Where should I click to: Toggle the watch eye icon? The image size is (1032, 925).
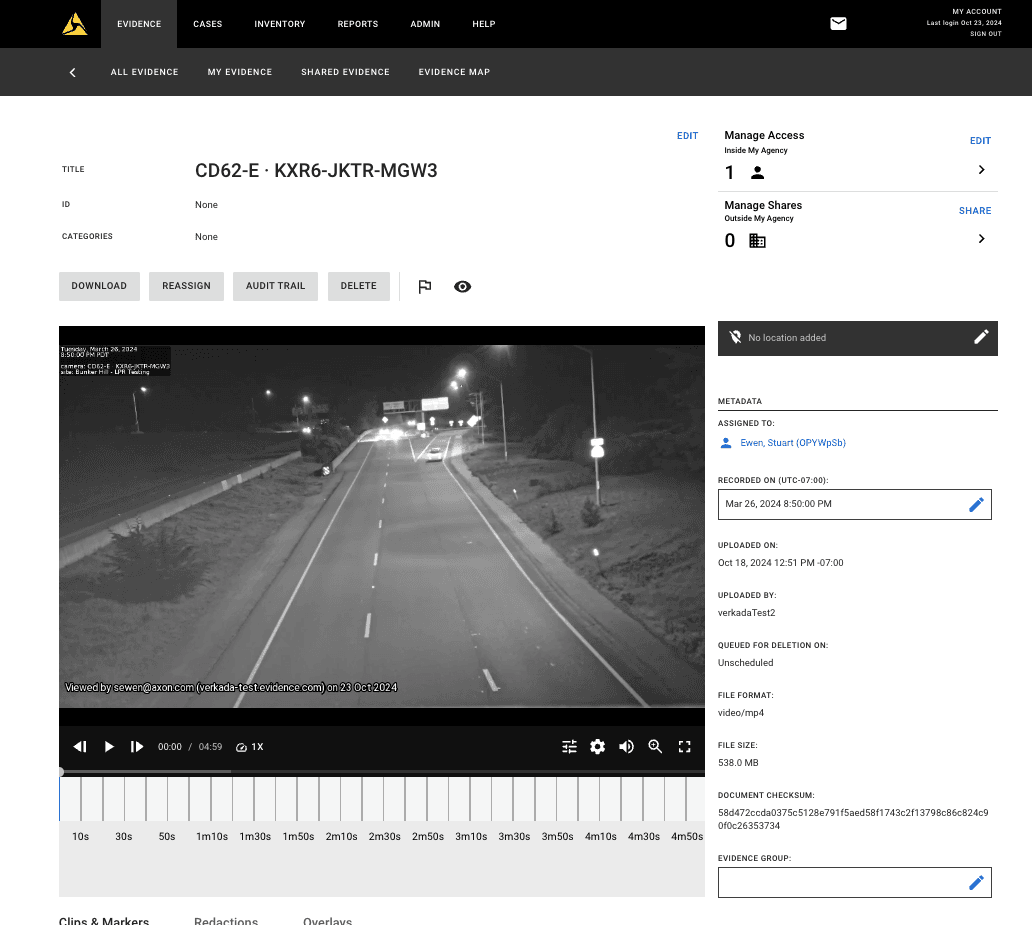(462, 286)
